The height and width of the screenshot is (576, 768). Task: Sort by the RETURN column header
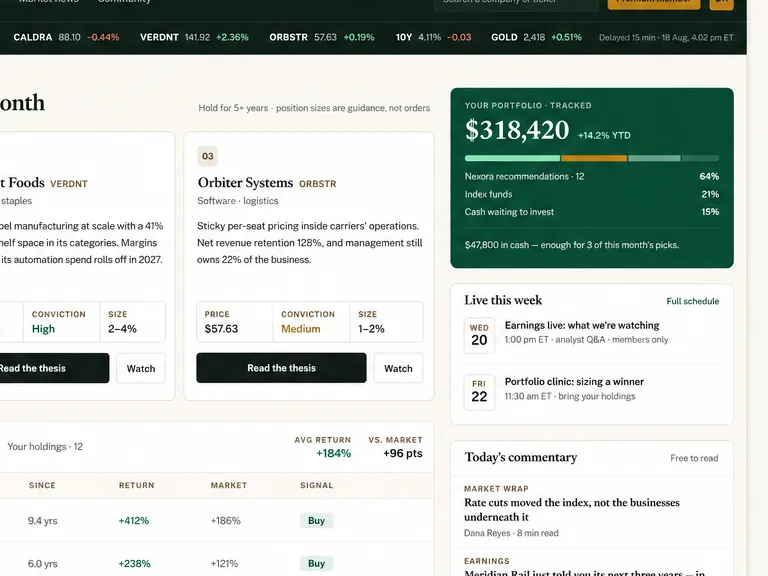point(137,485)
